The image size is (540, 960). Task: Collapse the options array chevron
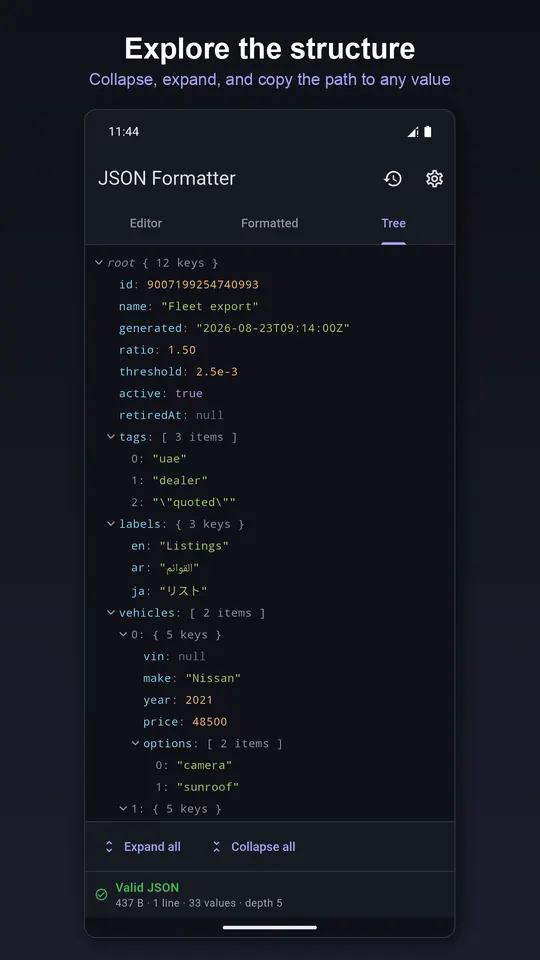coord(135,743)
